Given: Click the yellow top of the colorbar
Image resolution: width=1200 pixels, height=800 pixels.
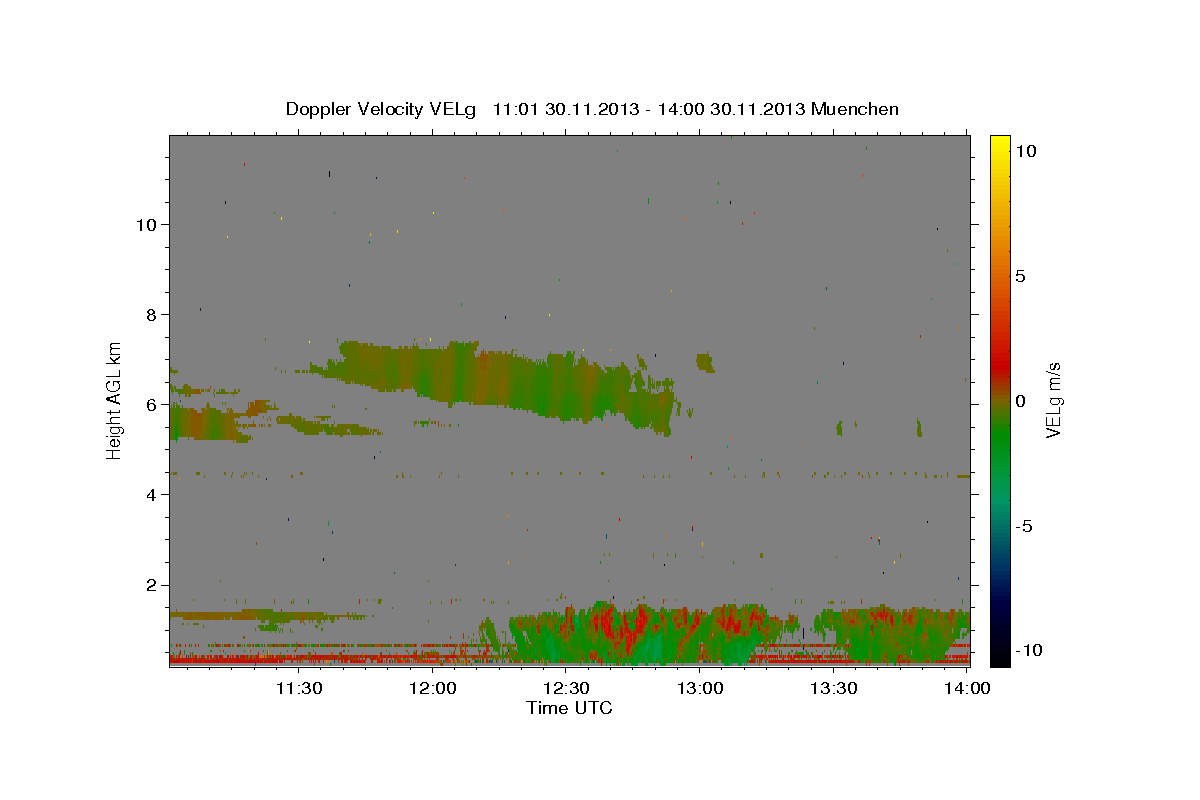Looking at the screenshot, I should coord(1000,145).
